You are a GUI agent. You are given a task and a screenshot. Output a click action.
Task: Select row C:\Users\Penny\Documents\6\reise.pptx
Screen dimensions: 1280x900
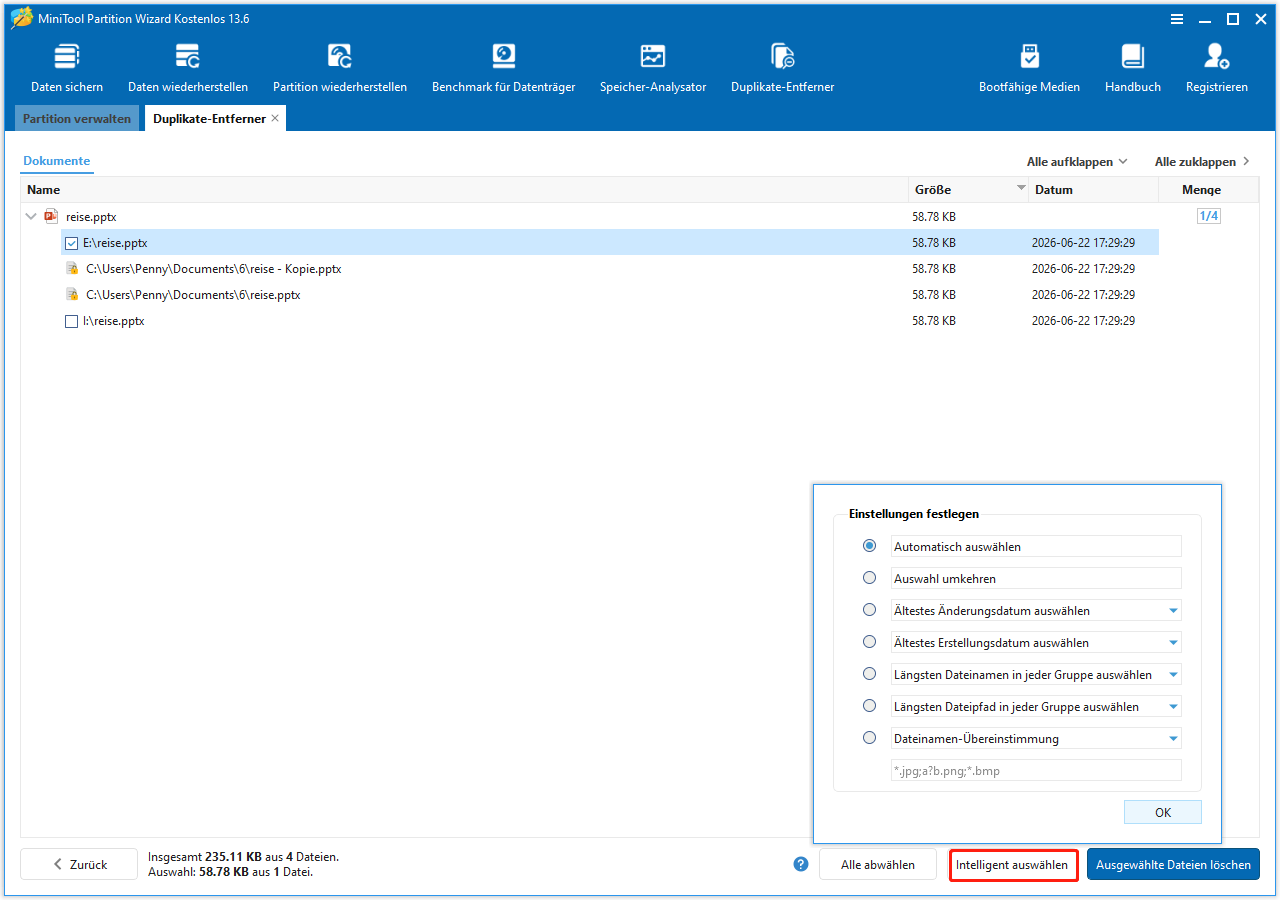tap(610, 294)
